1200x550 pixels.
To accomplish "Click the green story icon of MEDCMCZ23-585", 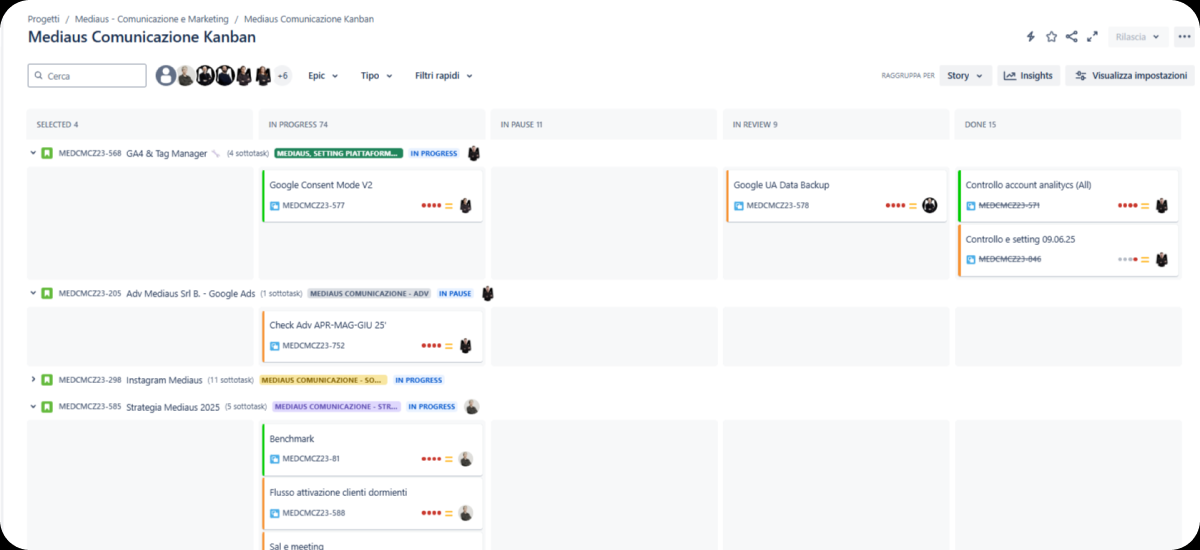I will pos(46,407).
